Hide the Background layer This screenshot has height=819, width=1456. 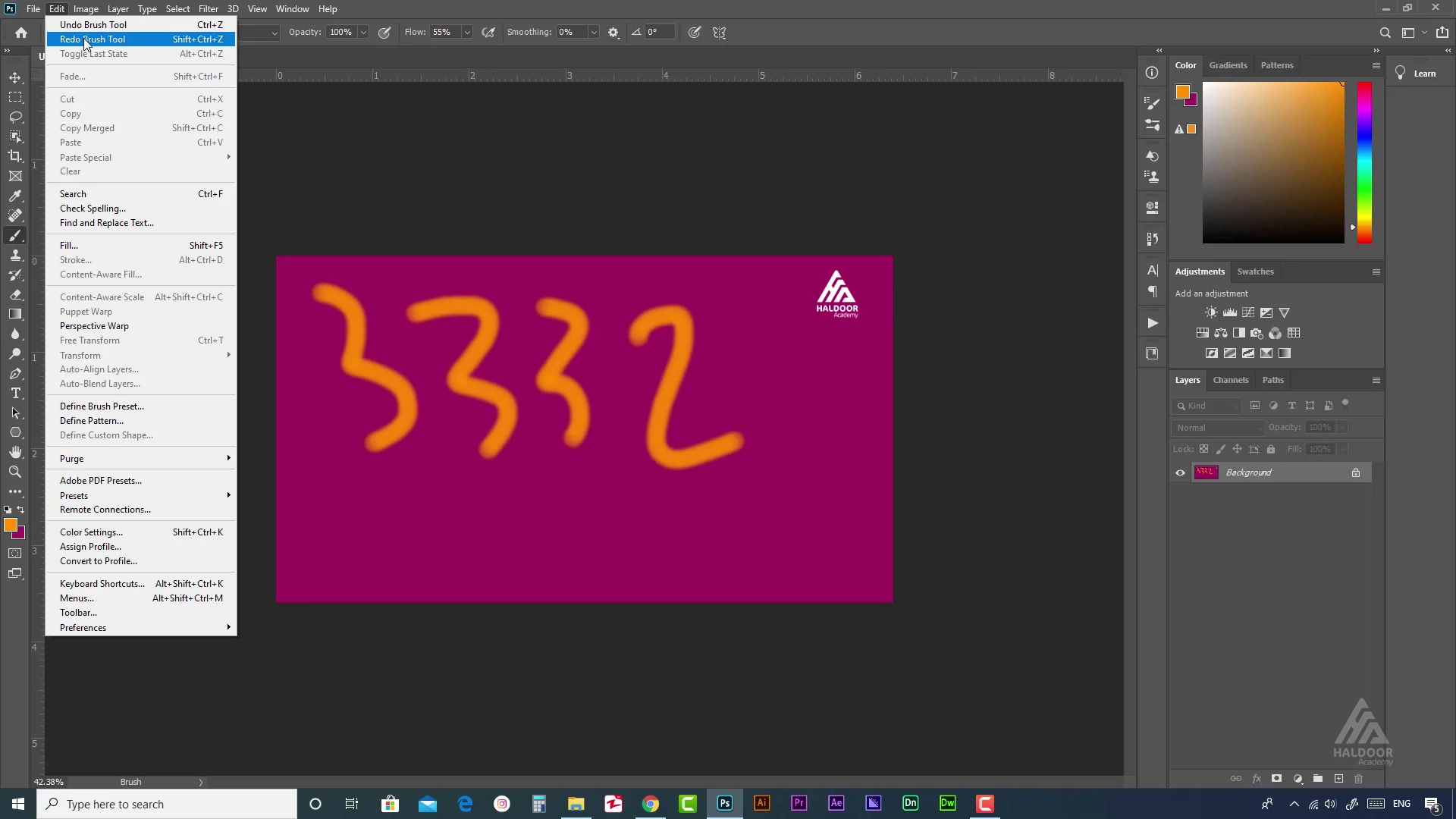pos(1180,472)
